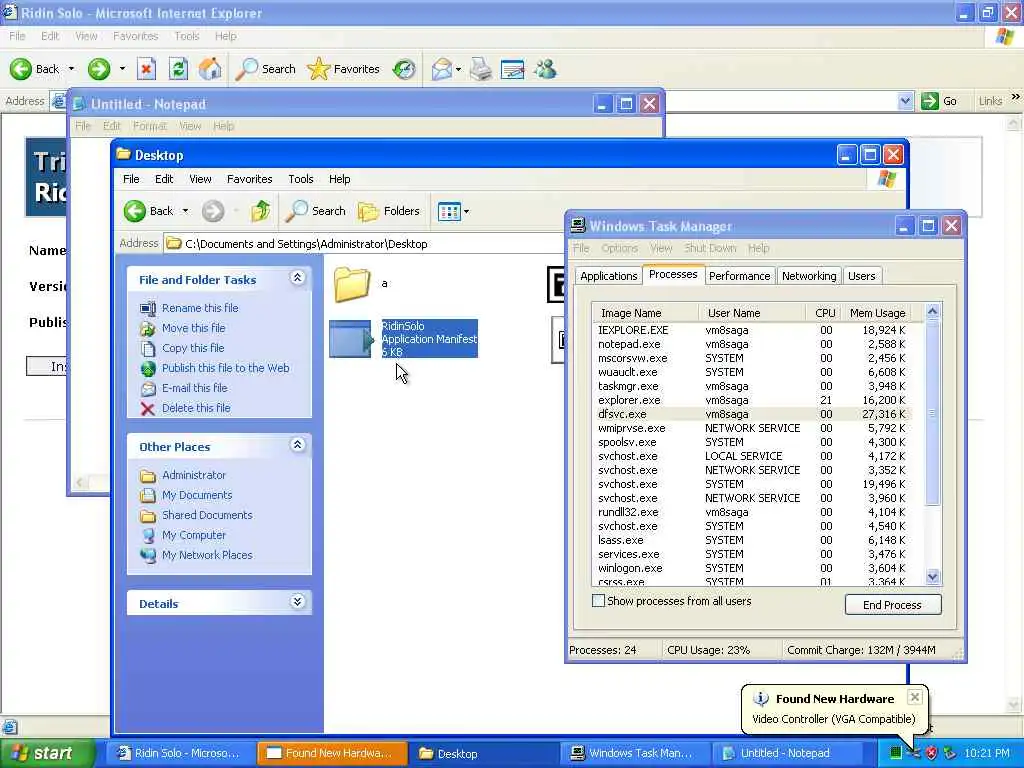The width and height of the screenshot is (1024, 768).
Task: Switch to Performance tab in Task Manager
Action: pos(739,276)
